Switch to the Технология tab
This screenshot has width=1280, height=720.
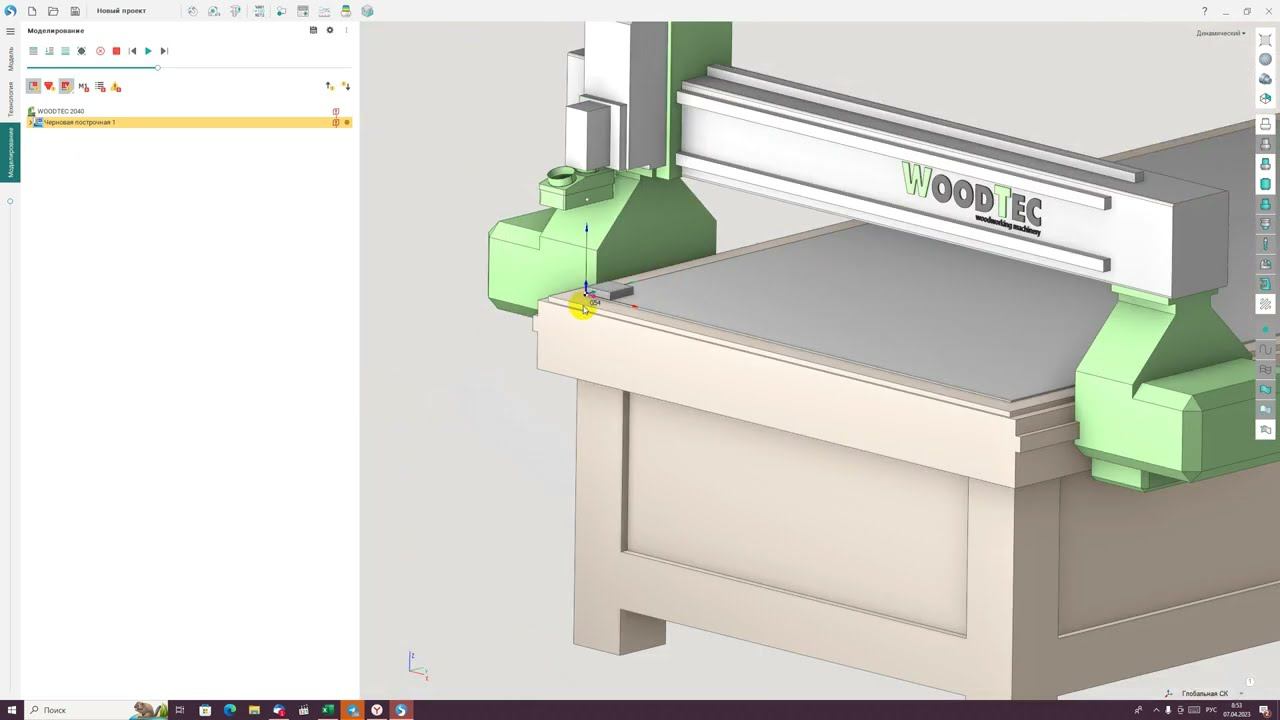tap(11, 99)
